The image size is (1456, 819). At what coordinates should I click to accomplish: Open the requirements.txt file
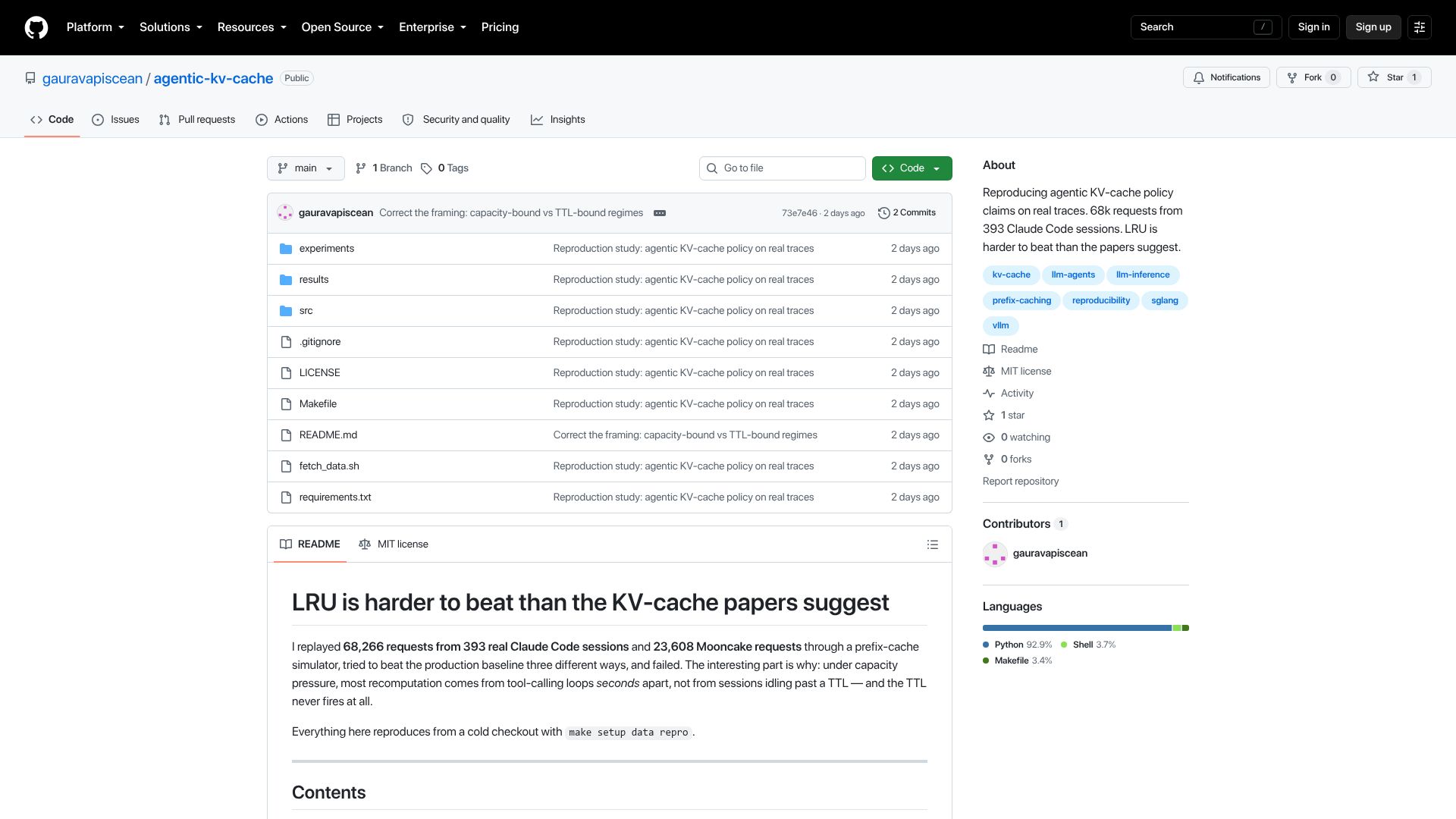pos(335,497)
